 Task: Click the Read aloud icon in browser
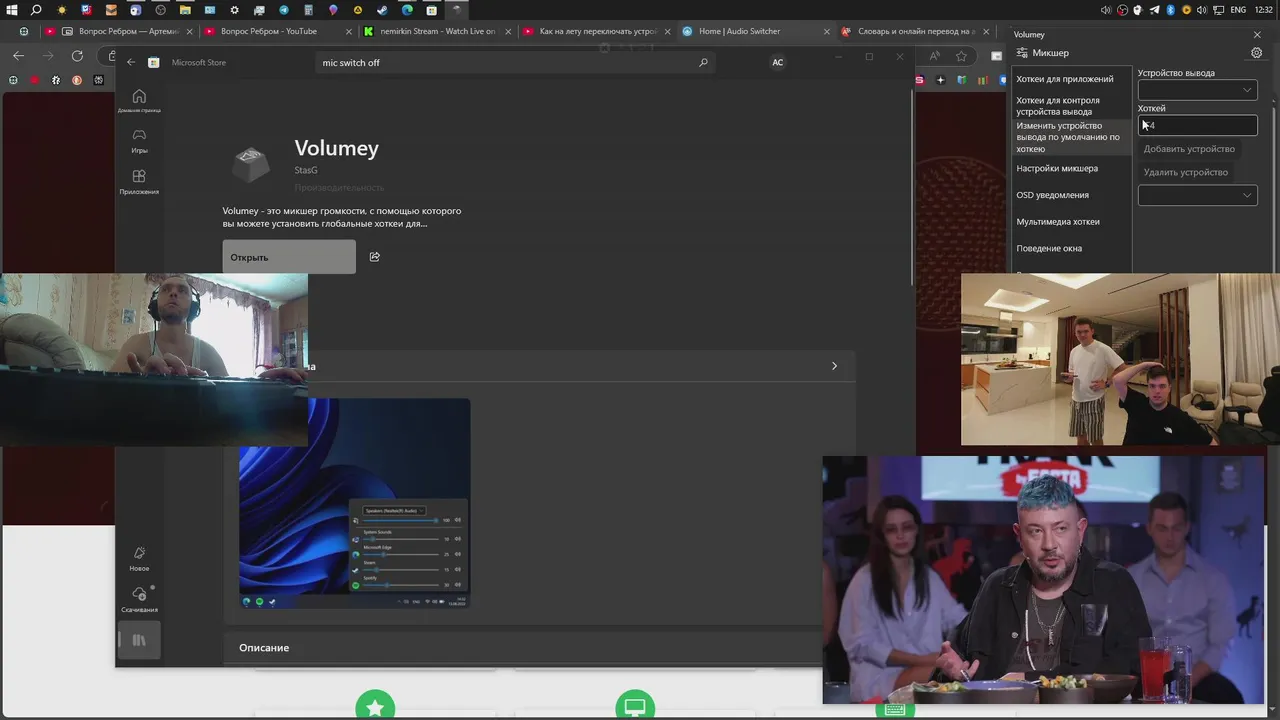coord(935,56)
